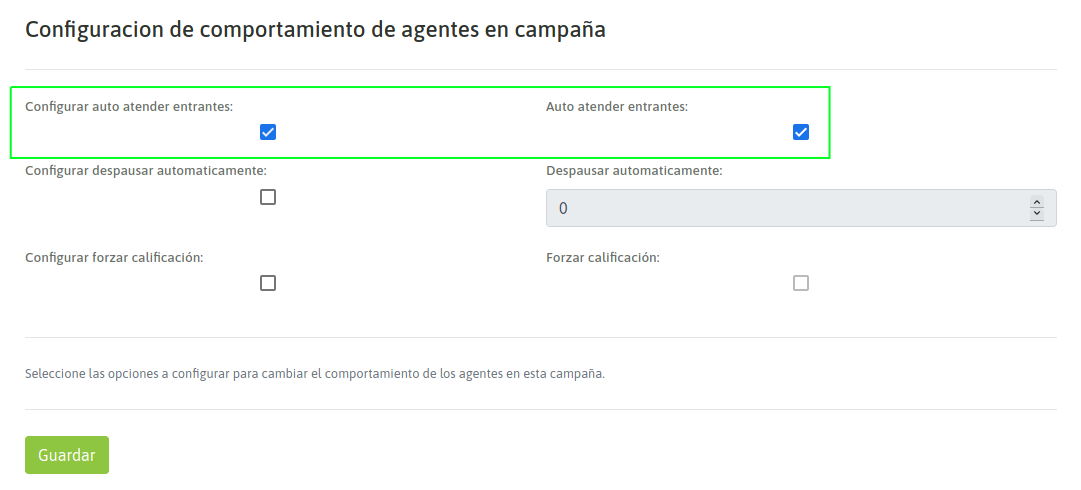Uncheck the Configurar auto atender entrantes checkbox

[x=268, y=132]
